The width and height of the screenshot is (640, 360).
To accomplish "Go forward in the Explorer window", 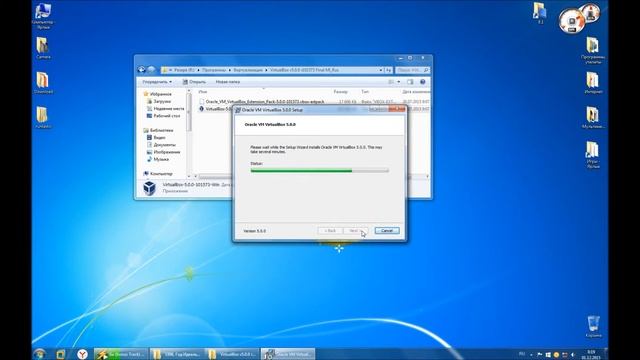I will click(151, 70).
